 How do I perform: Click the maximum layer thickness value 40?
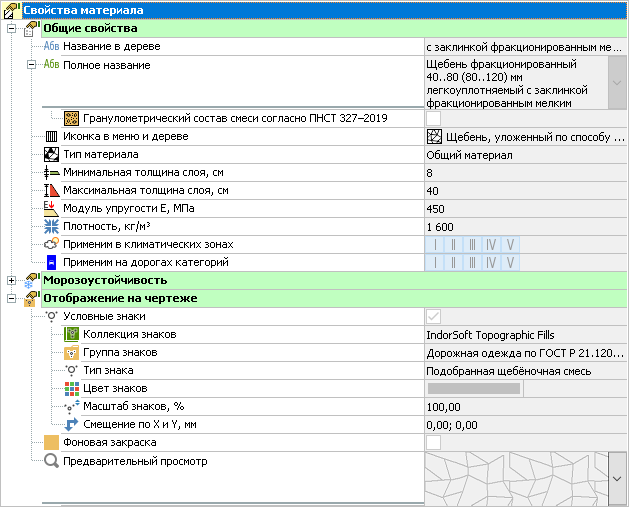526,191
